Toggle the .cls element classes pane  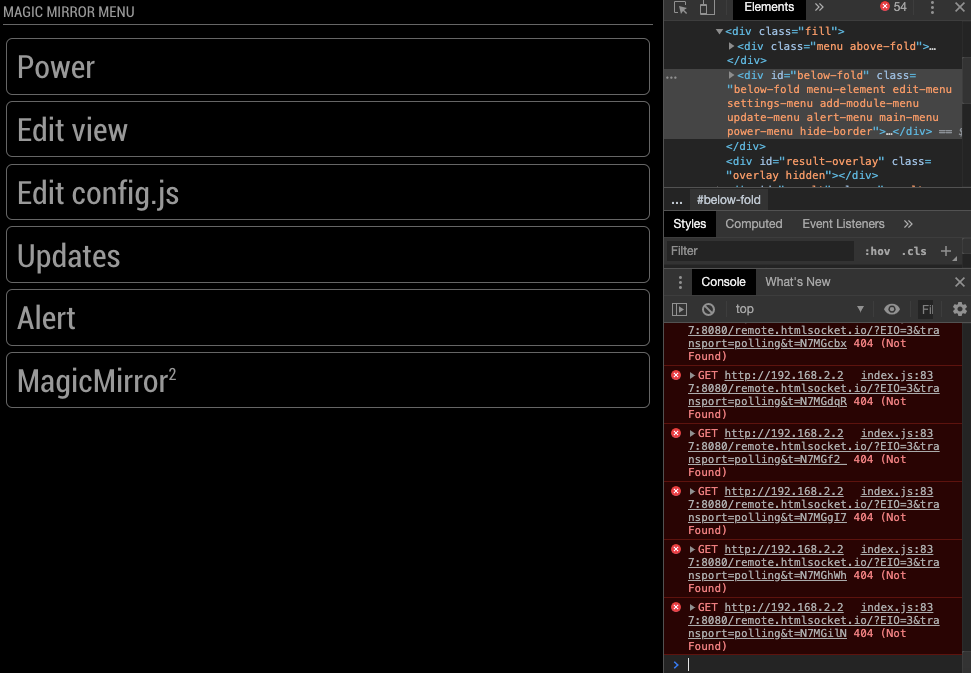914,251
